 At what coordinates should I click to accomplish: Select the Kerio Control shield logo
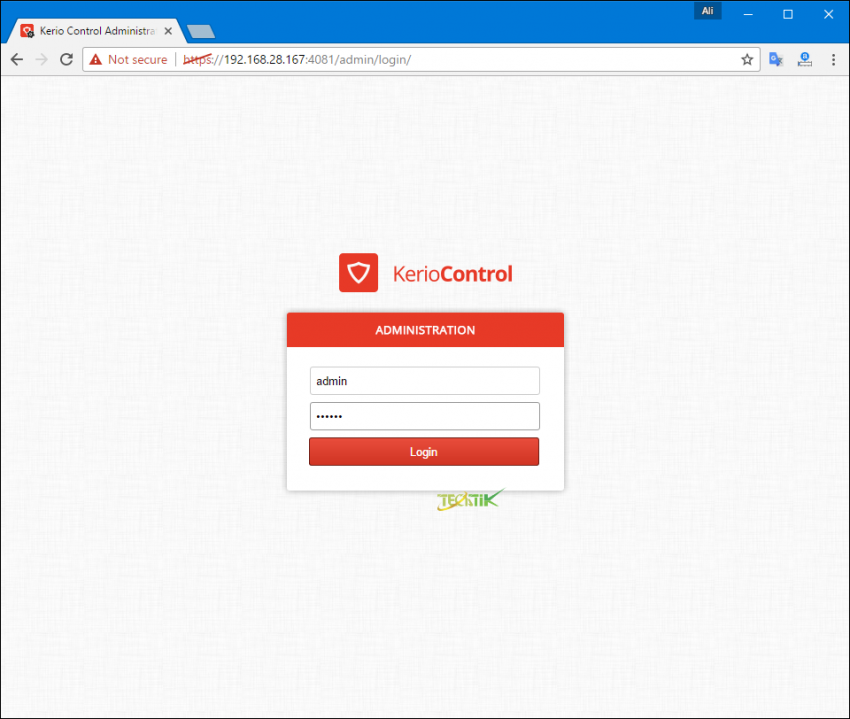tap(358, 272)
